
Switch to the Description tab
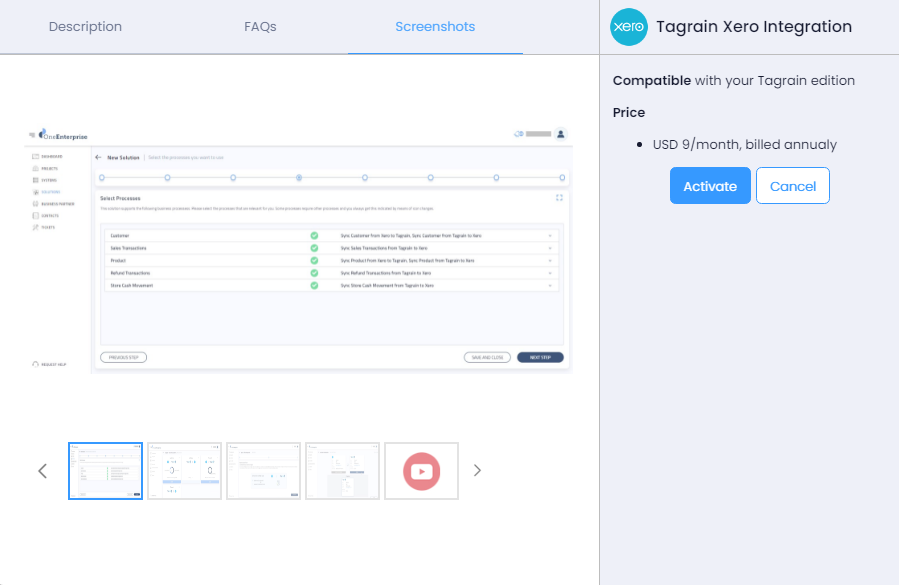pos(85,27)
